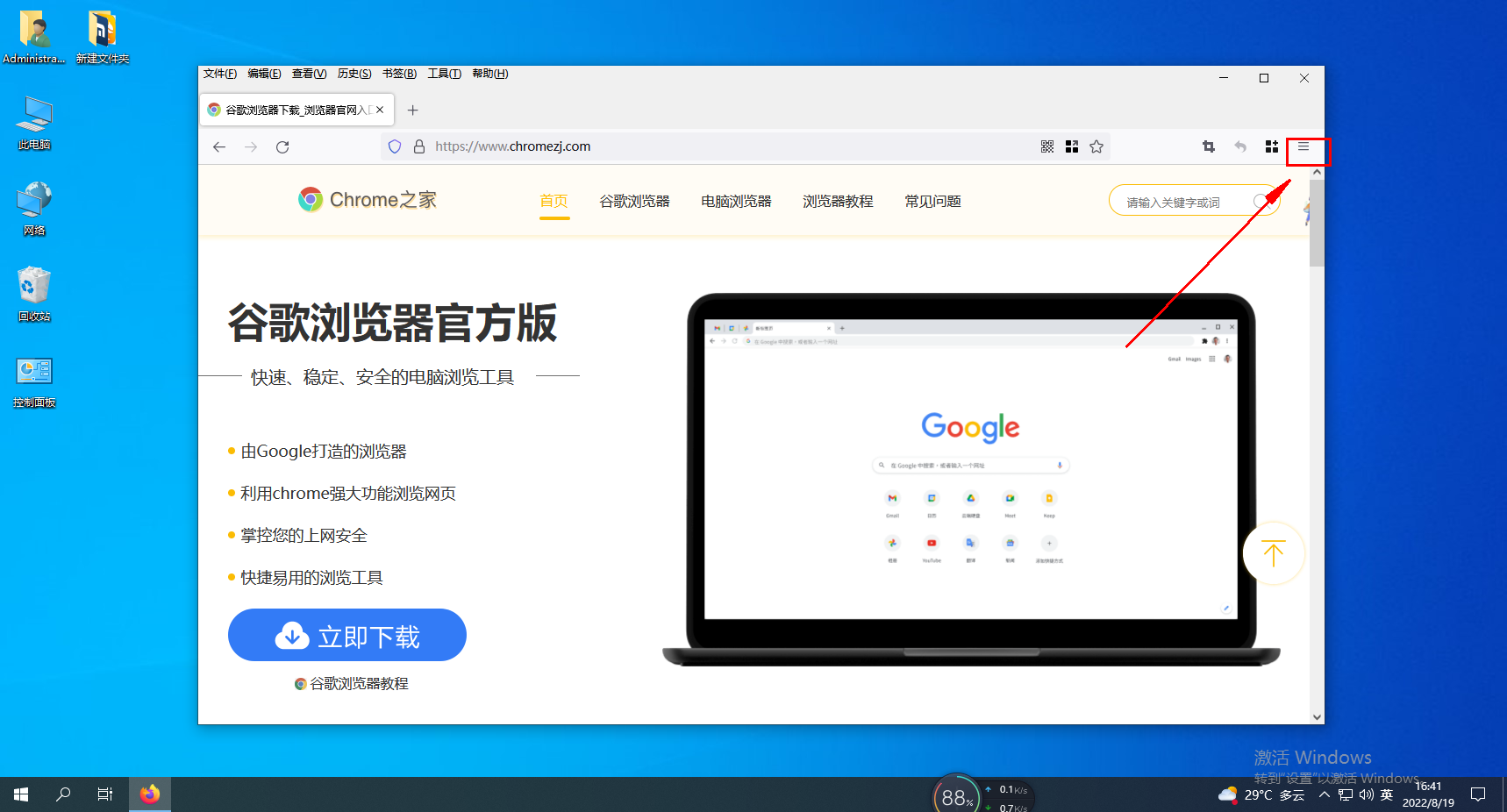The height and width of the screenshot is (812, 1507).
Task: Click the undo arrow toolbar icon
Action: (1240, 146)
